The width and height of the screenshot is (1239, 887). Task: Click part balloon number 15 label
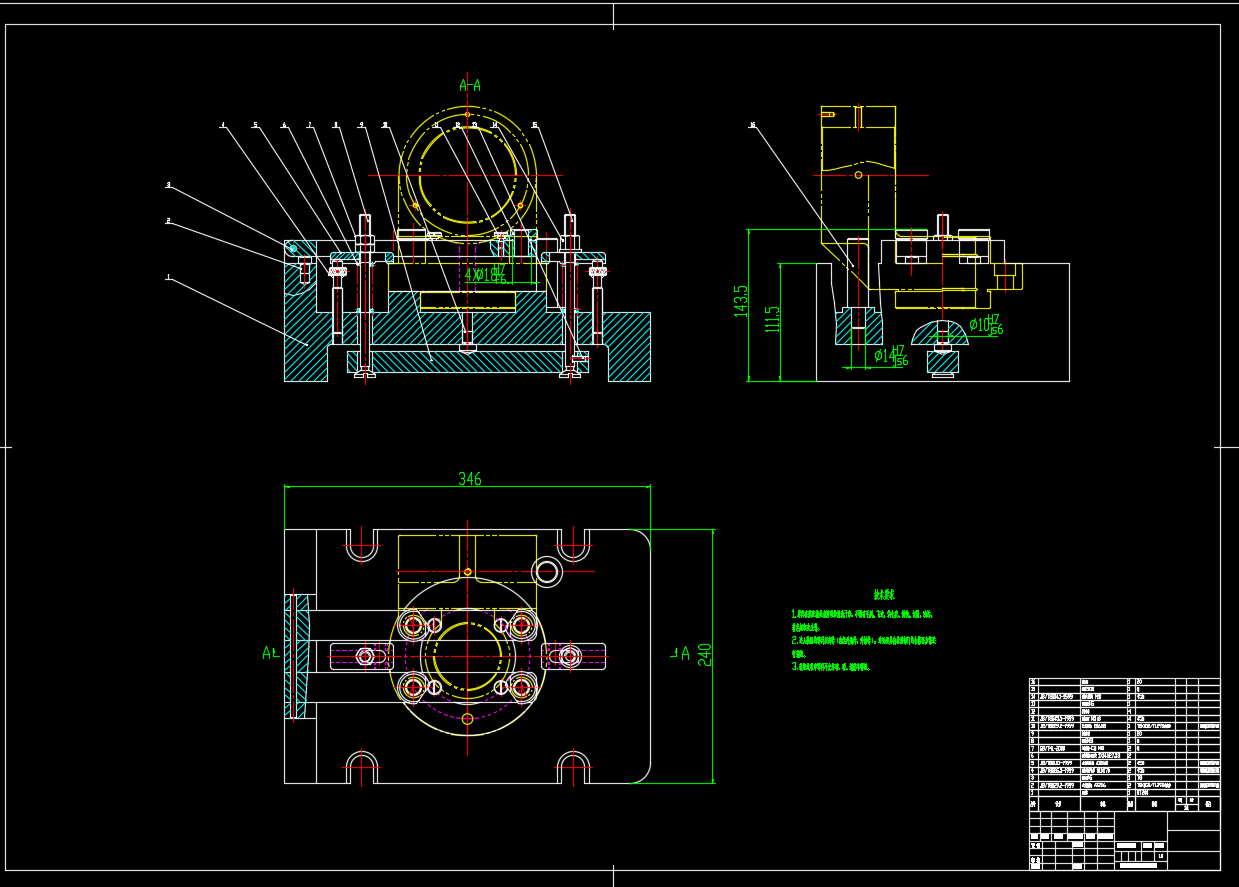coord(535,125)
